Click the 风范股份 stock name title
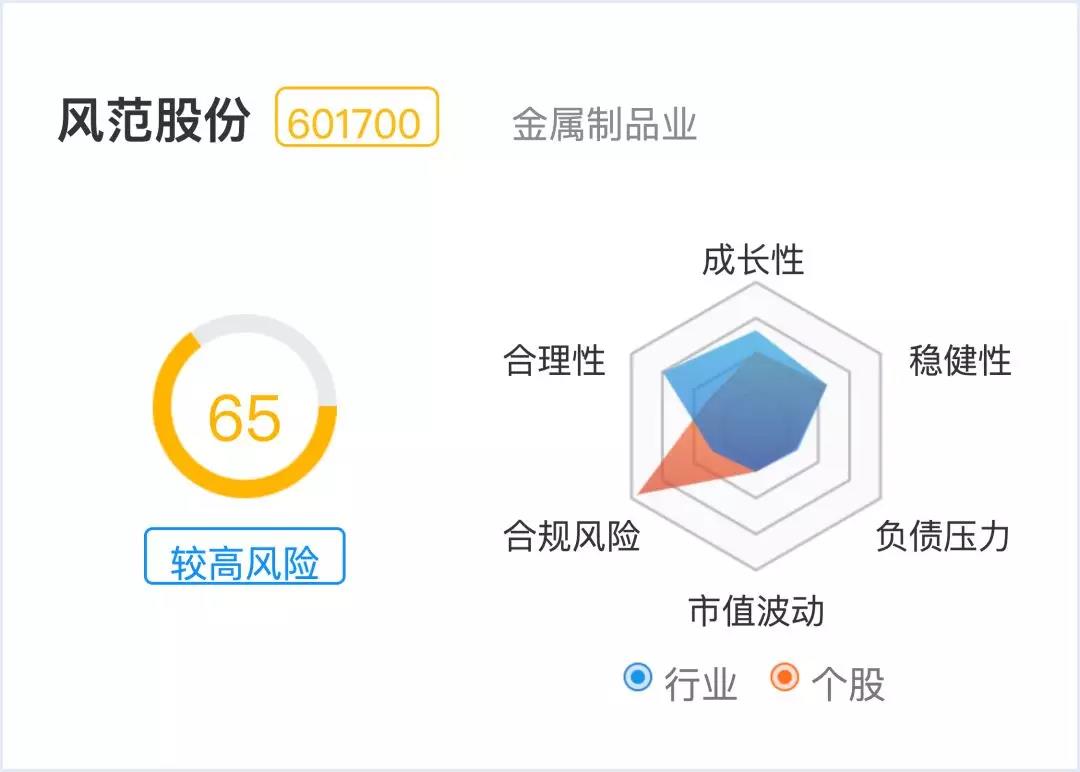 point(153,122)
